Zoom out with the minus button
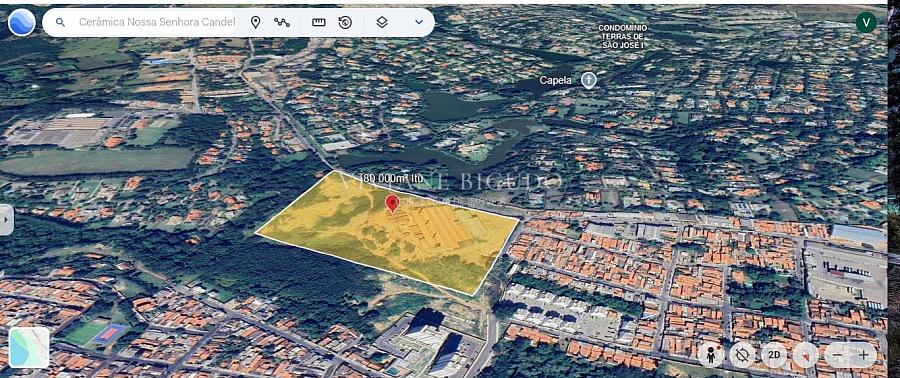Screen dimensions: 900x378 [837, 355]
